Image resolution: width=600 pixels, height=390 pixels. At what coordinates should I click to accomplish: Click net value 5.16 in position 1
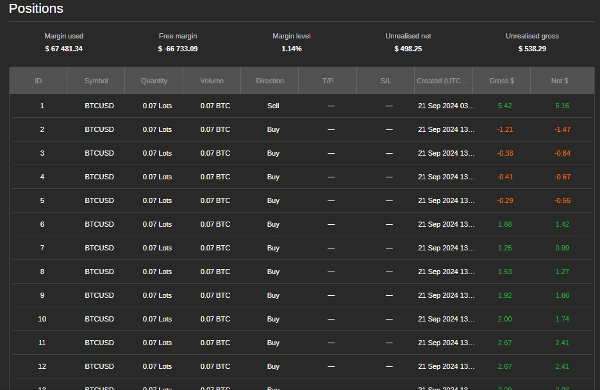[x=562, y=106]
